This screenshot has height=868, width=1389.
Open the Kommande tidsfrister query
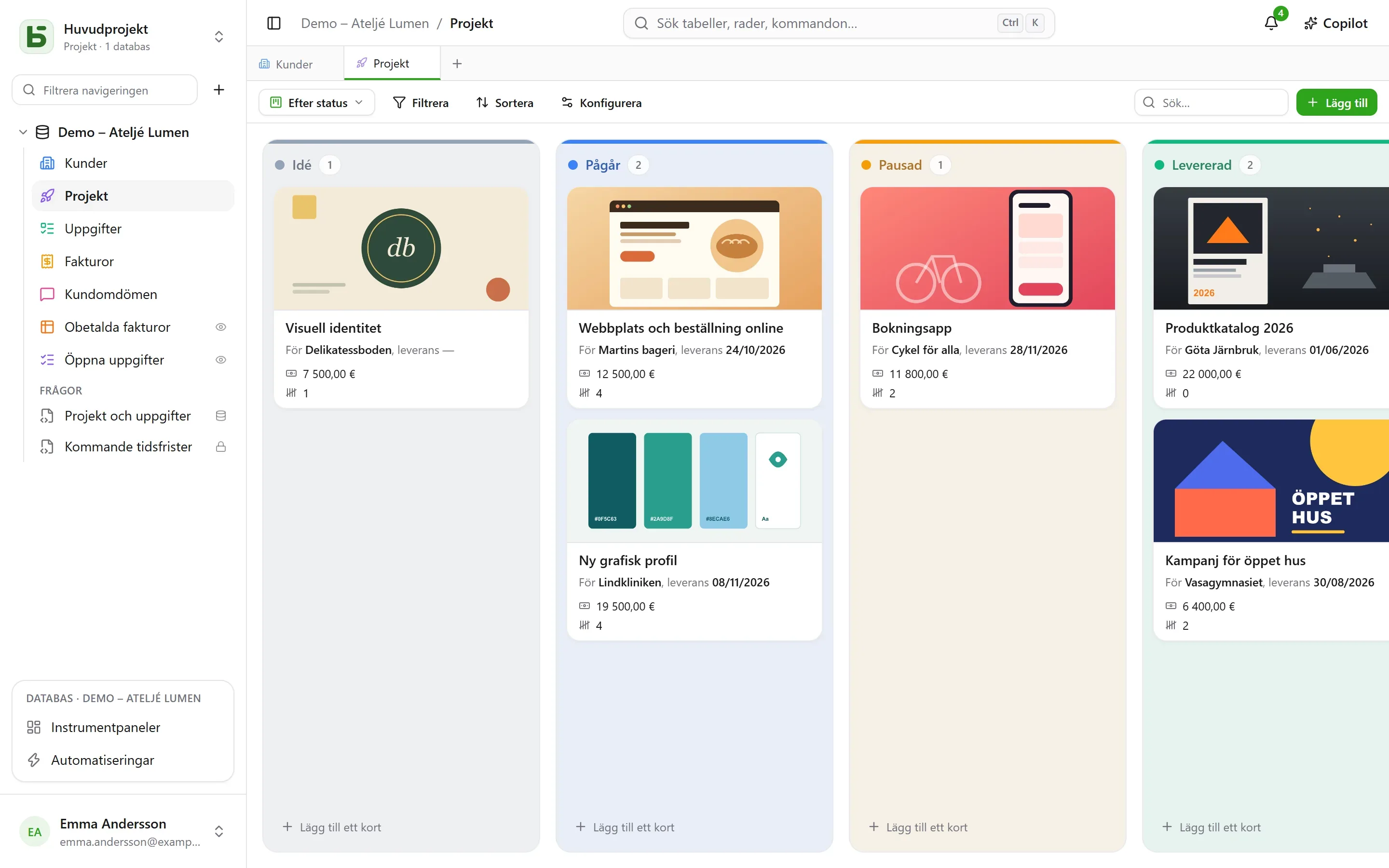[133, 447]
